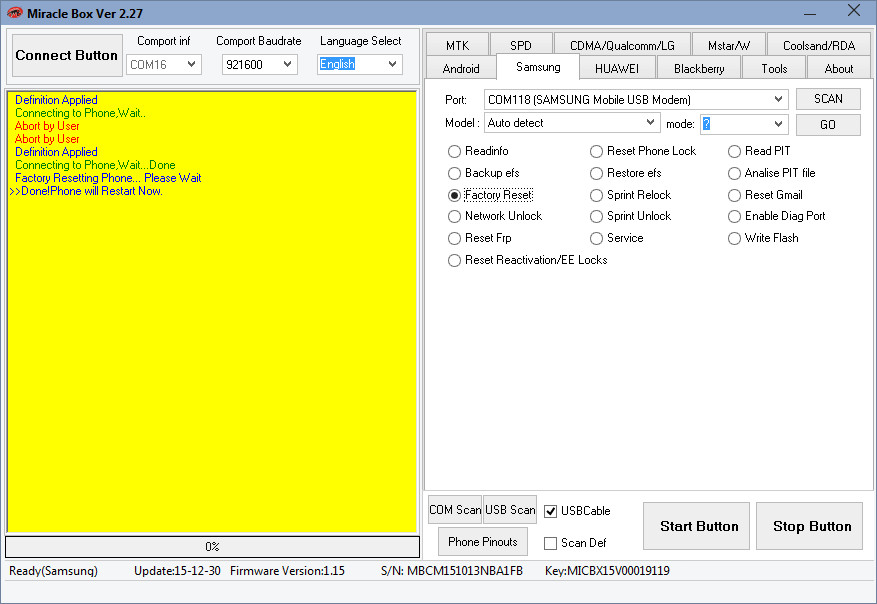The image size is (877, 604).
Task: Choose the Network Unlock option
Action: (456, 216)
